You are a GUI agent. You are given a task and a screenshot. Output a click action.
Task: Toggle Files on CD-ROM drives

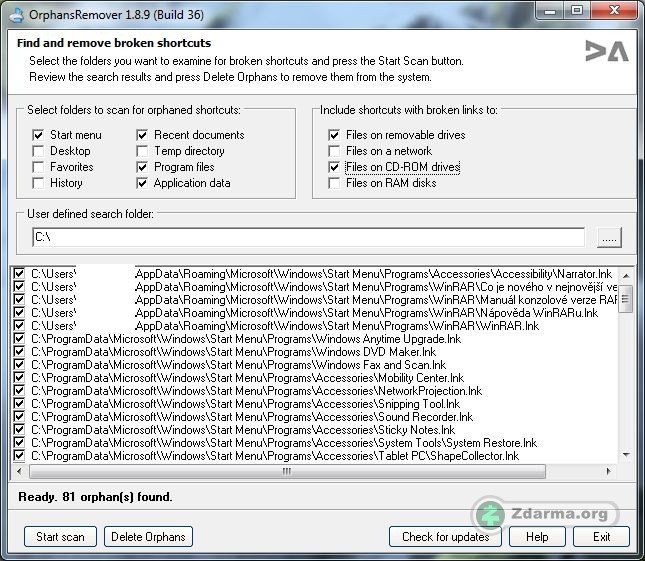coord(334,167)
